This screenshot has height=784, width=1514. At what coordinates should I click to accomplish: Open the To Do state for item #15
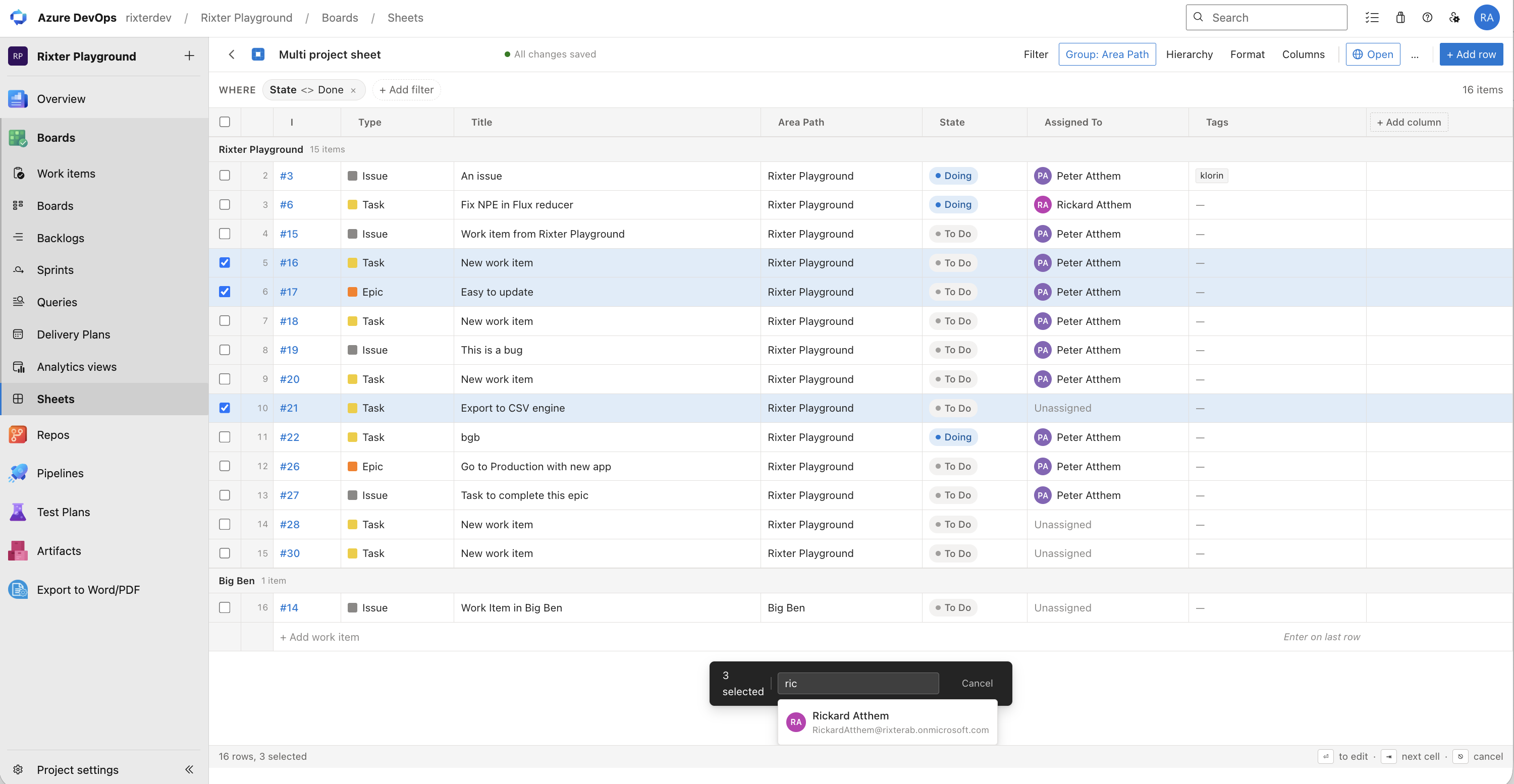(953, 234)
